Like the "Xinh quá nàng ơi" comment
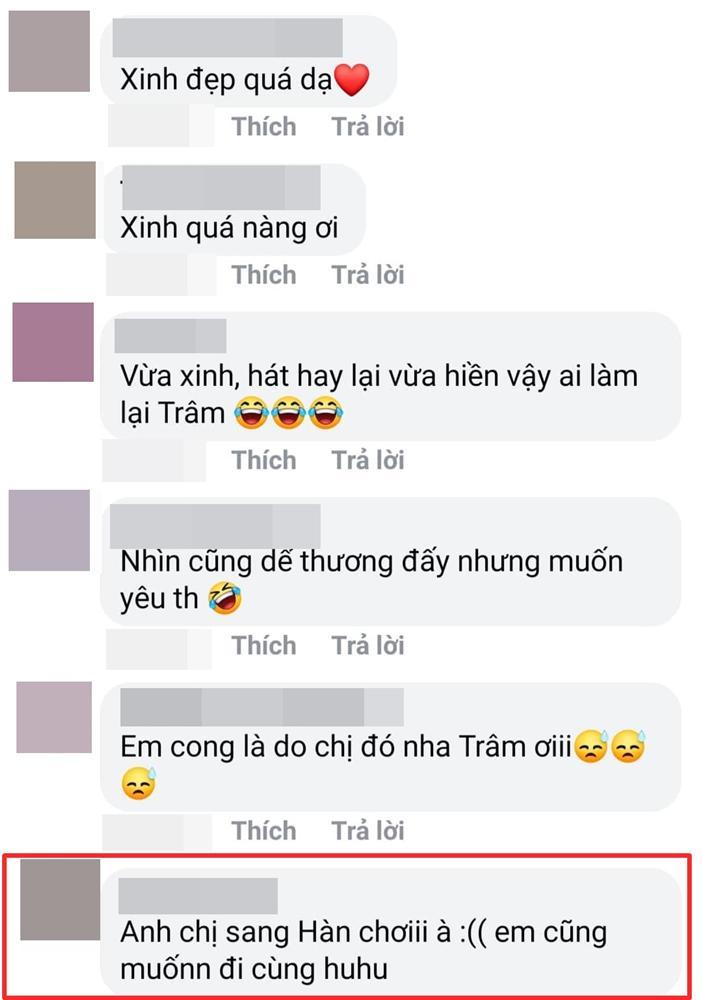 click(264, 275)
